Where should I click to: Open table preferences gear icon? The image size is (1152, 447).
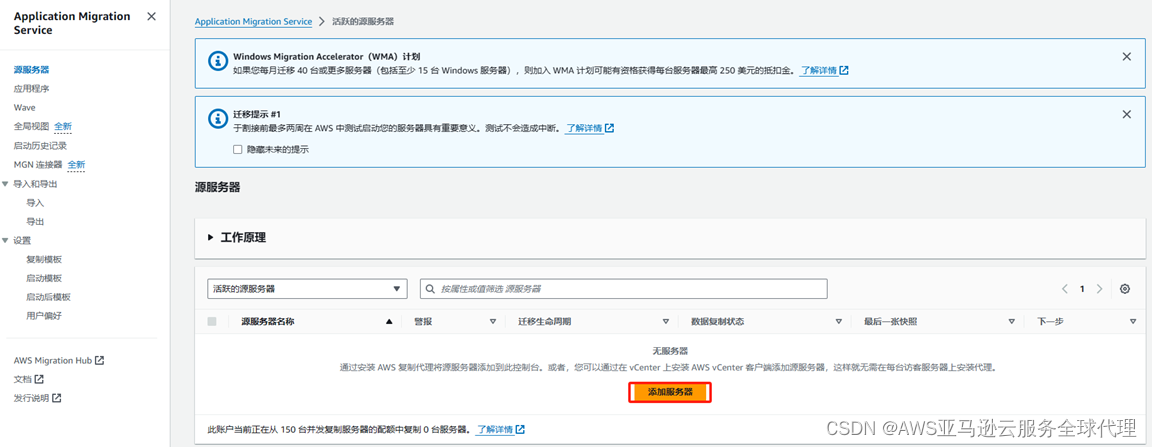point(1124,289)
